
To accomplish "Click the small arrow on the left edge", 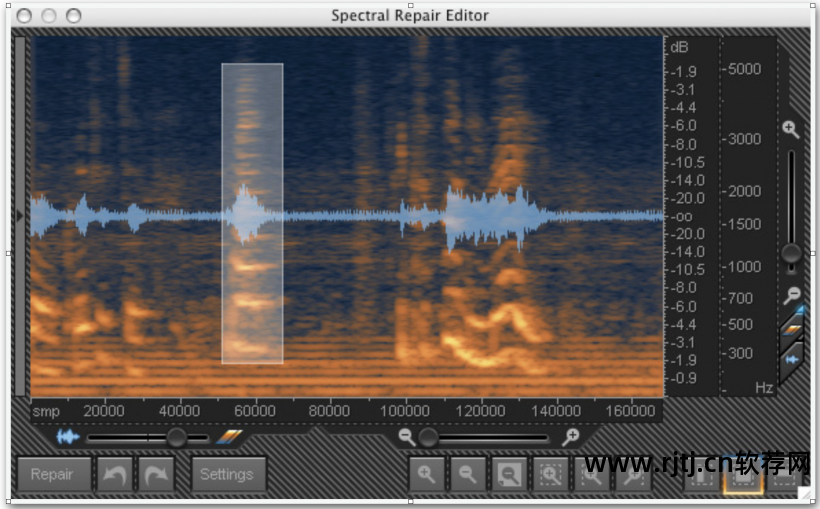I will click(x=19, y=215).
